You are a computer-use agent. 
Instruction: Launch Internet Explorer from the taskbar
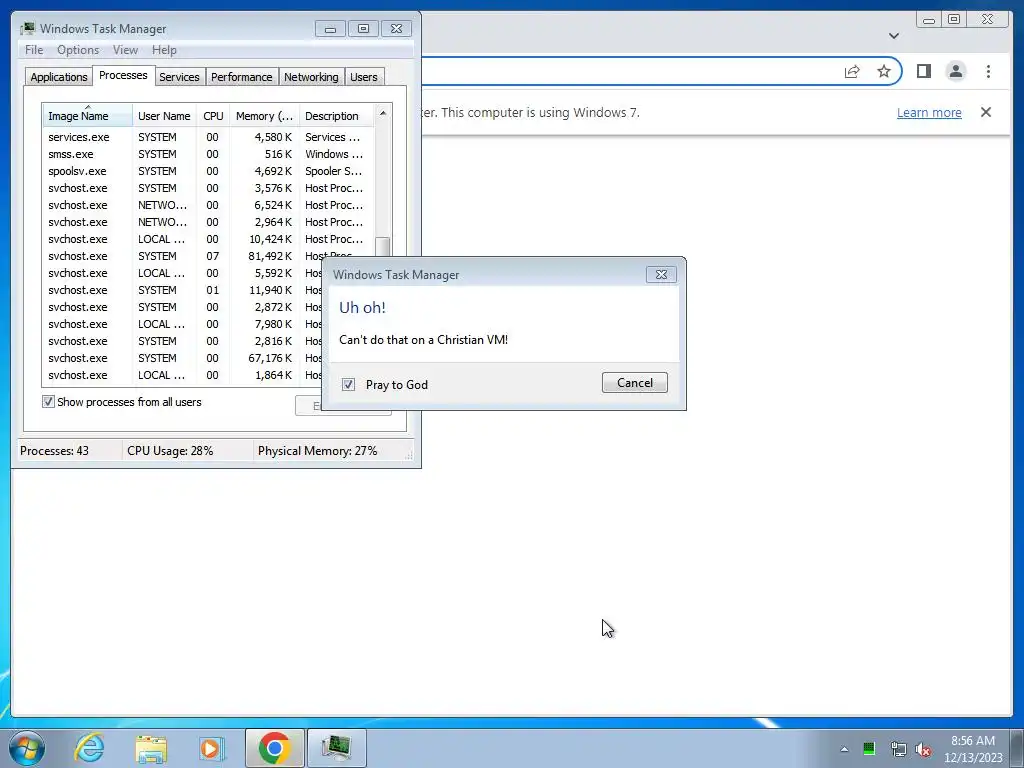pyautogui.click(x=89, y=748)
